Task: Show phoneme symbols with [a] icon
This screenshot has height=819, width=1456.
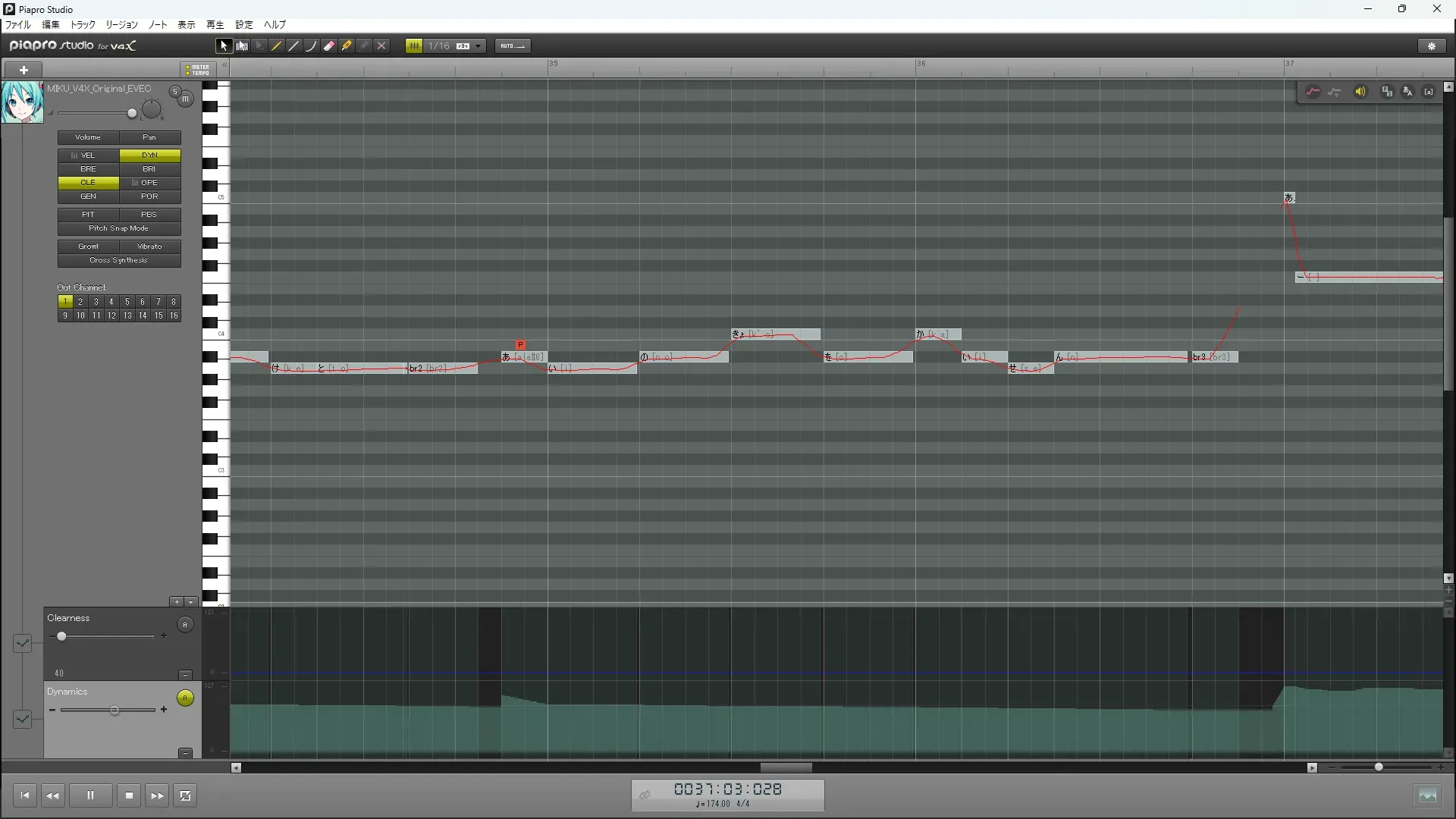Action: click(1429, 92)
